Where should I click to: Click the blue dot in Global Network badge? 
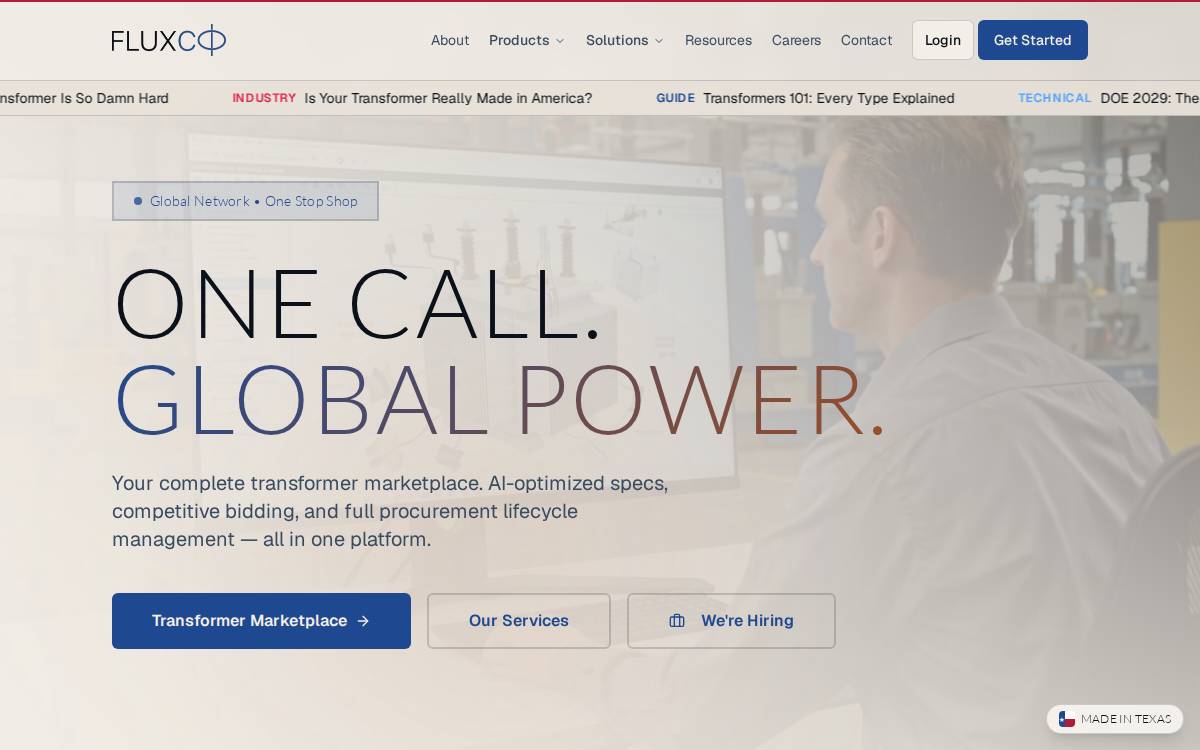tap(138, 201)
